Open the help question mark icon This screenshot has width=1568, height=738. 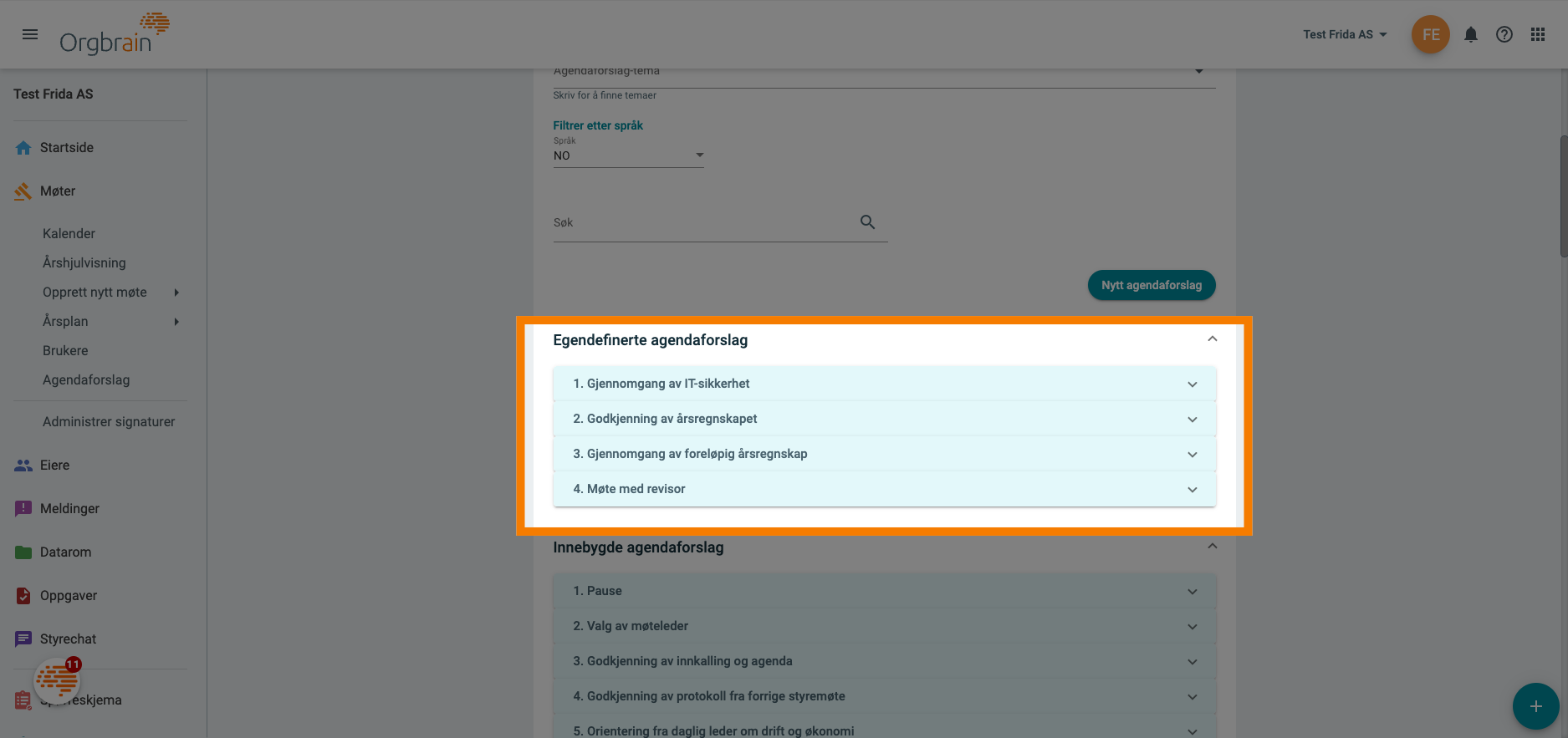[x=1504, y=34]
